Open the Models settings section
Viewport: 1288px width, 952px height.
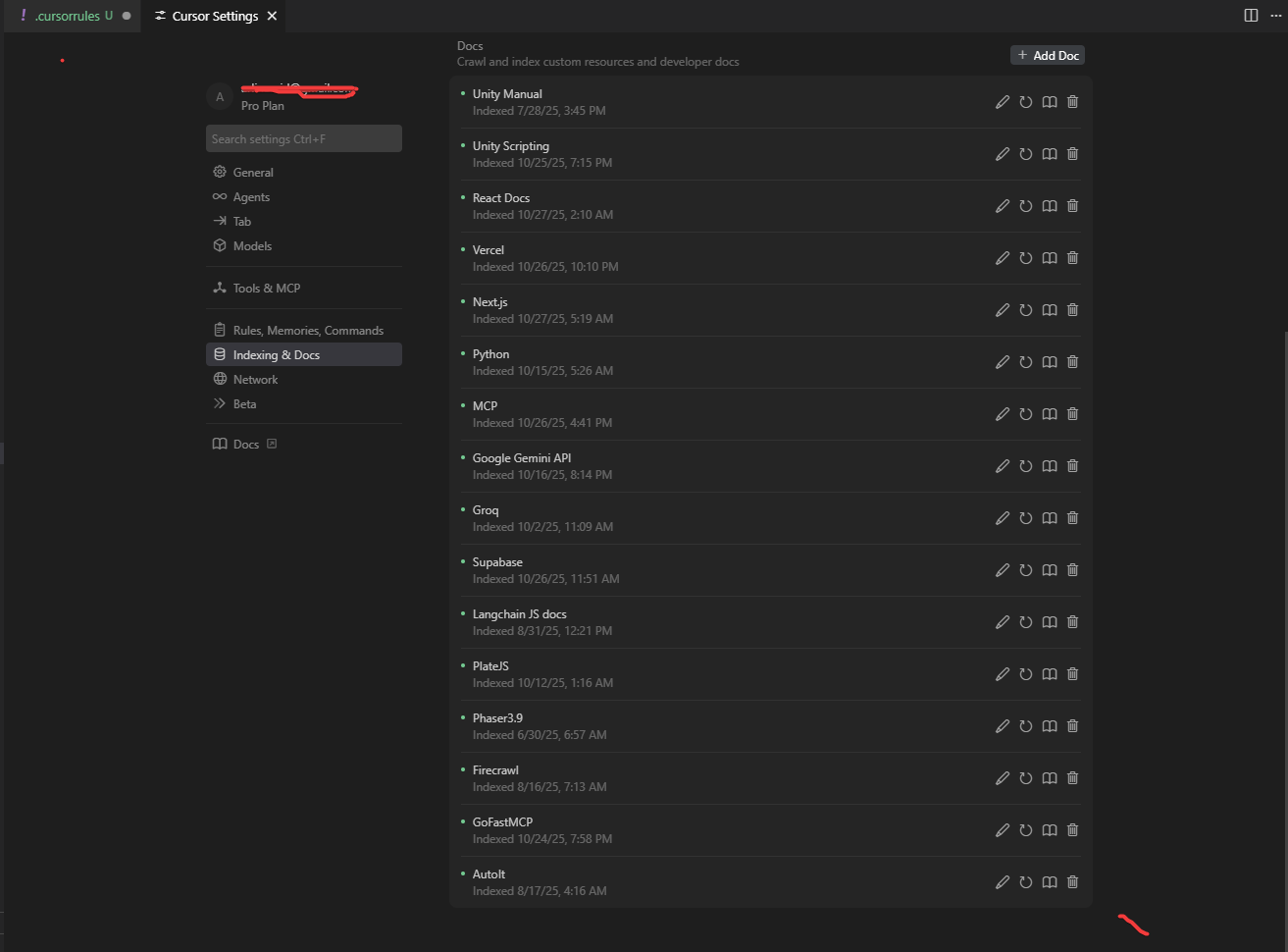(252, 246)
